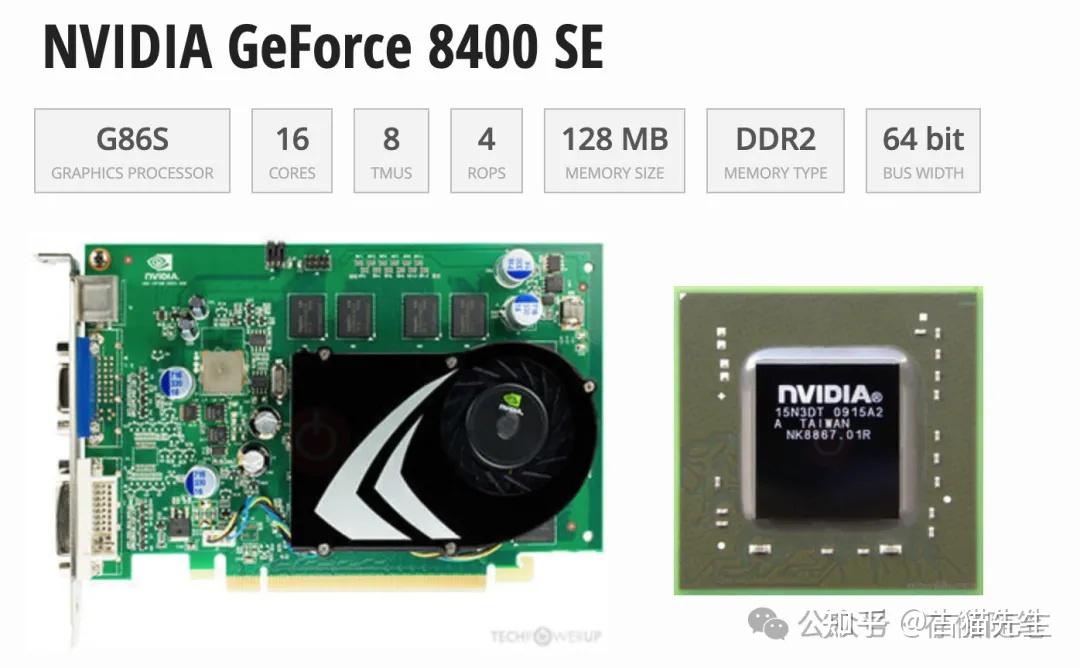Screen dimensions: 1080x668
Task: Click the 公众号 watermark text
Action: 844,624
